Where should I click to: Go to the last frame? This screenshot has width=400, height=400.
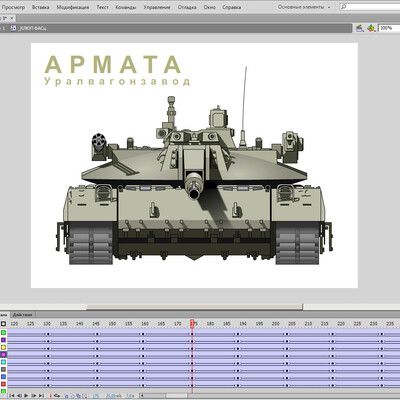point(41,396)
